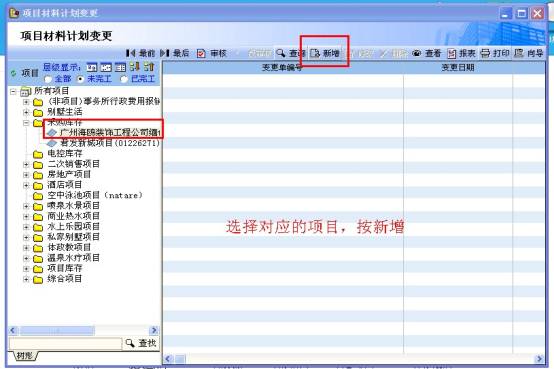The height and width of the screenshot is (369, 554).
Task: Click tree panel scroll-left arrow
Action: (x=13, y=330)
